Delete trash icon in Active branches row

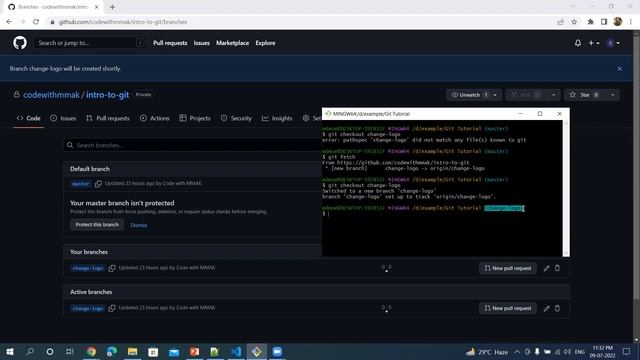558,308
